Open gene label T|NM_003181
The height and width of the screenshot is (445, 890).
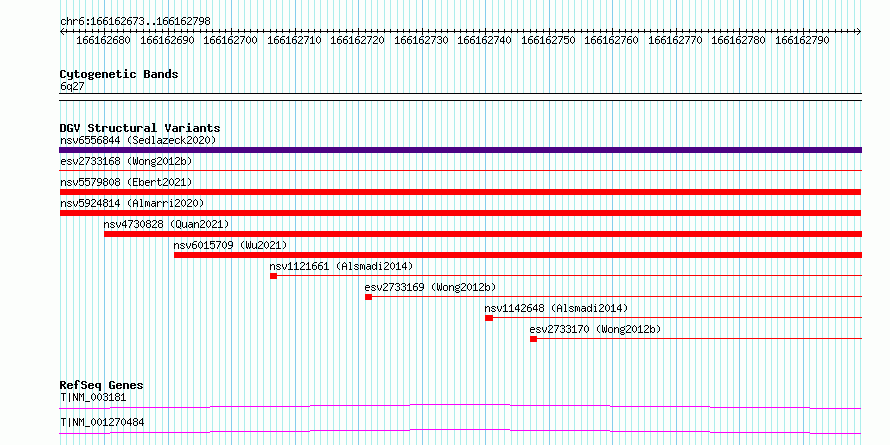tap(93, 397)
